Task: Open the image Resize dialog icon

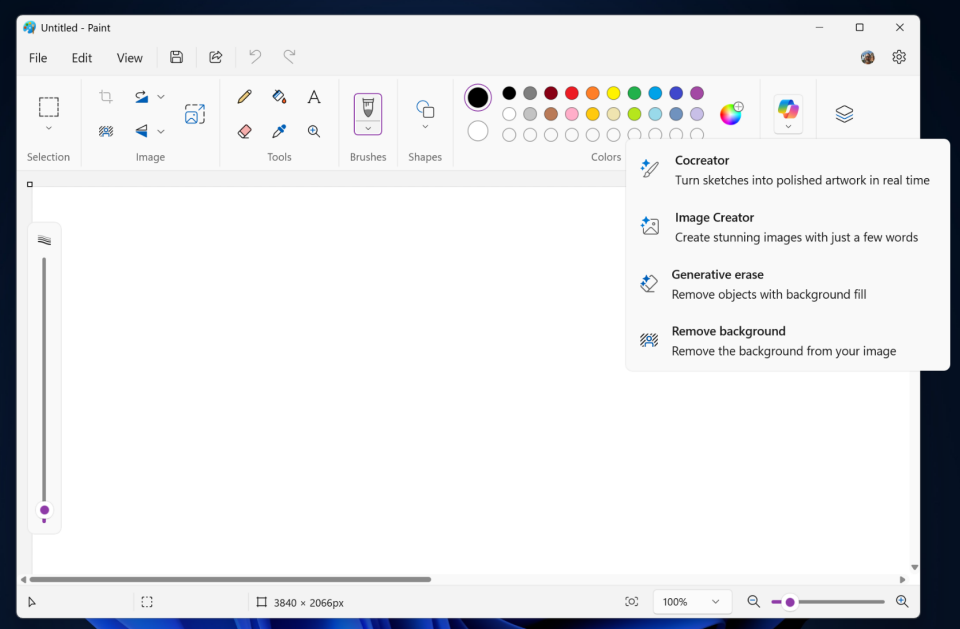Action: click(195, 114)
